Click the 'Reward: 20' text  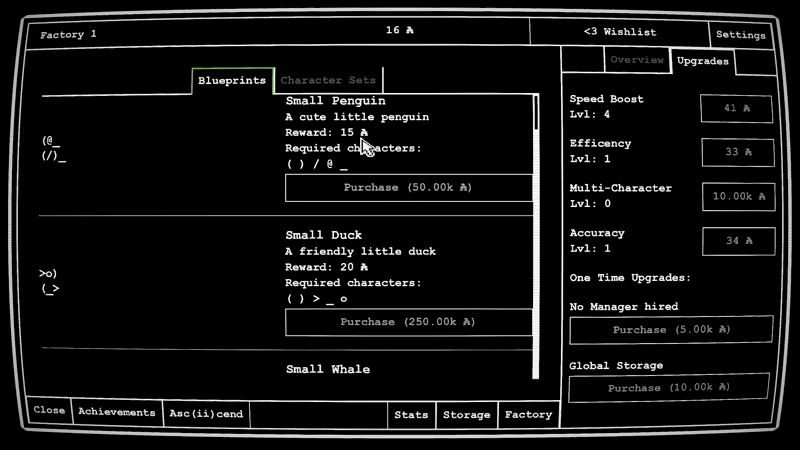point(327,267)
